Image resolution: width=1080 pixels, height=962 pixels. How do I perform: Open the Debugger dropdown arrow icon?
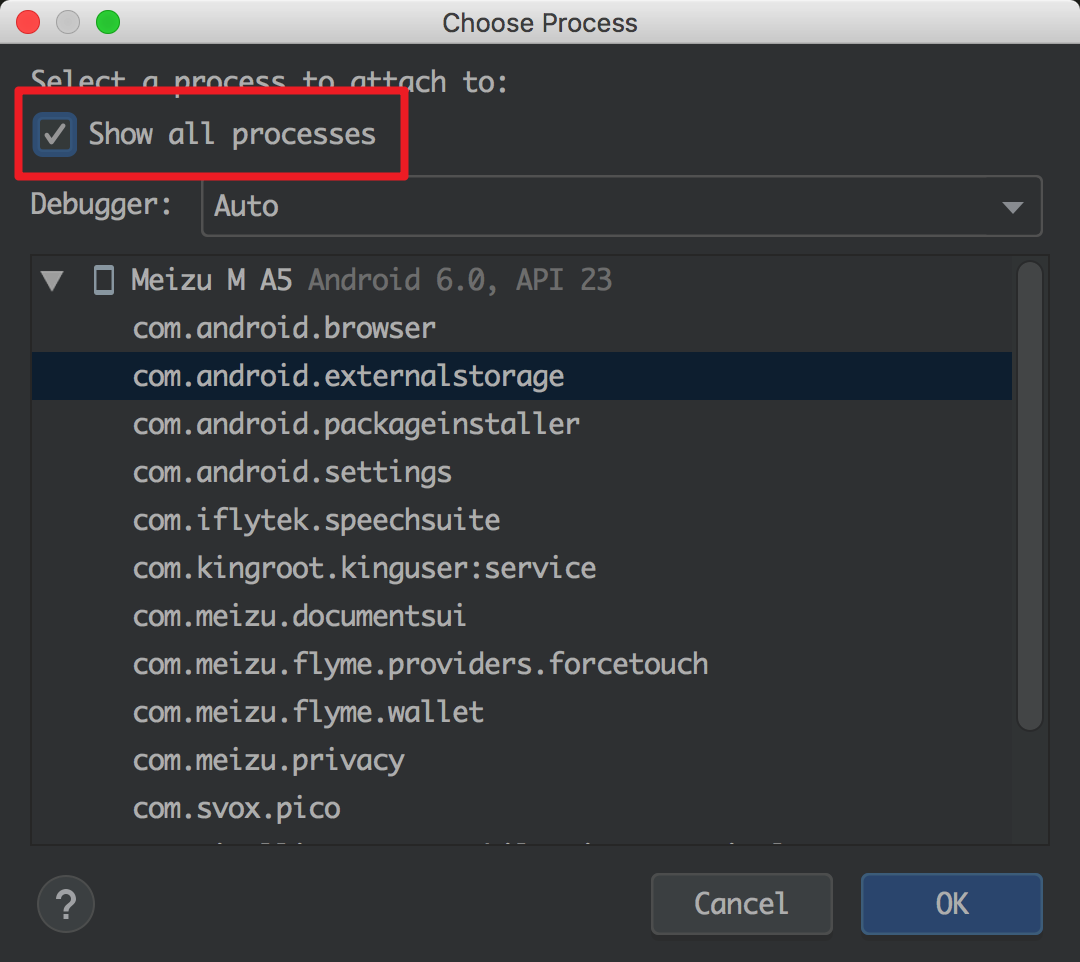[x=1014, y=205]
